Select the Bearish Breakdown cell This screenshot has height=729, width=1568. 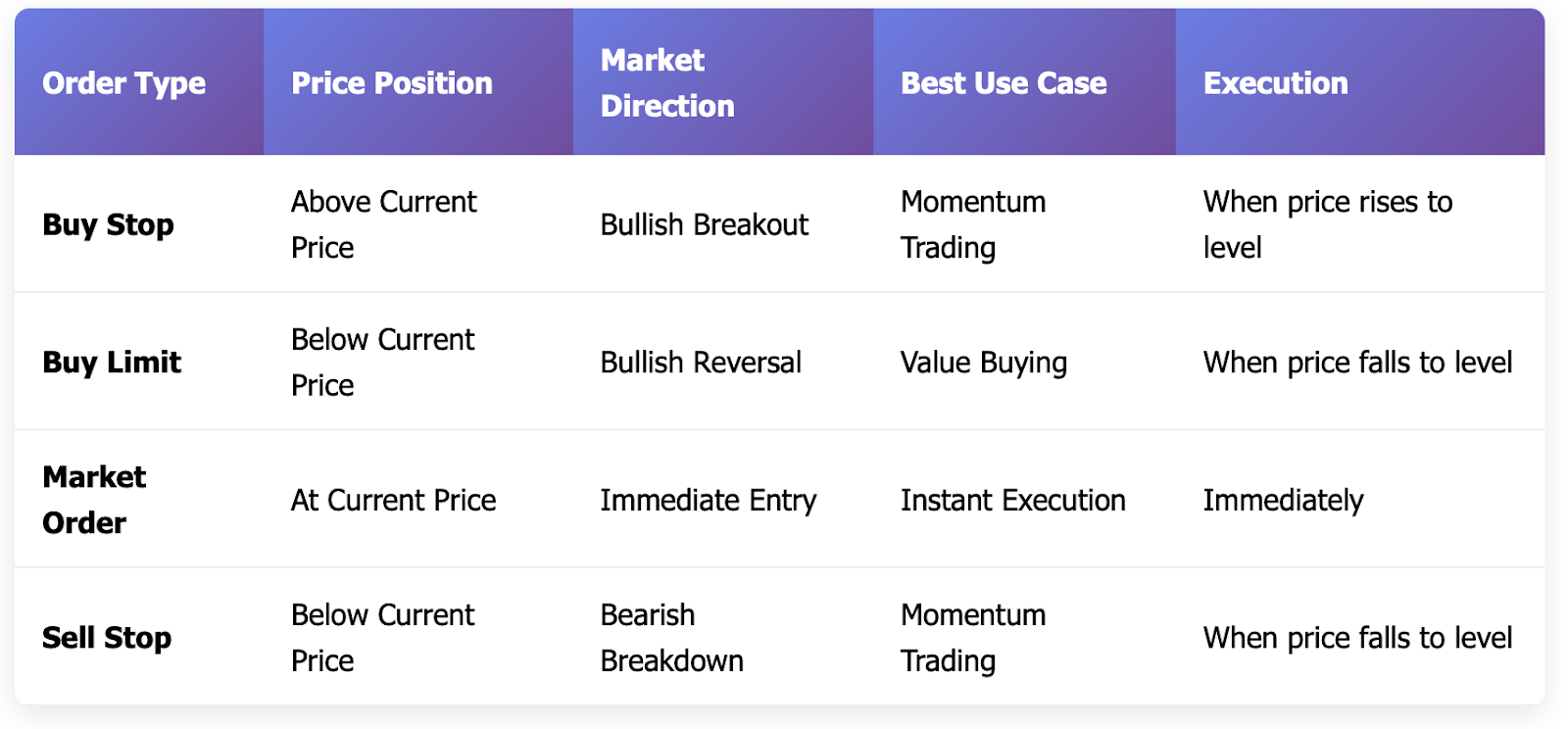[x=671, y=638]
